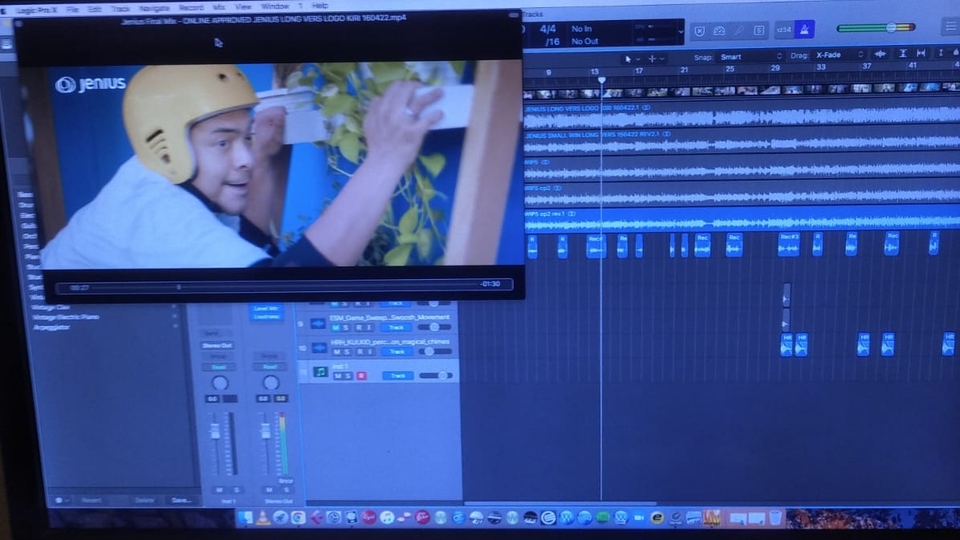Click the volume slider of Inst 1 track
Image resolution: width=960 pixels, height=540 pixels.
click(x=437, y=375)
